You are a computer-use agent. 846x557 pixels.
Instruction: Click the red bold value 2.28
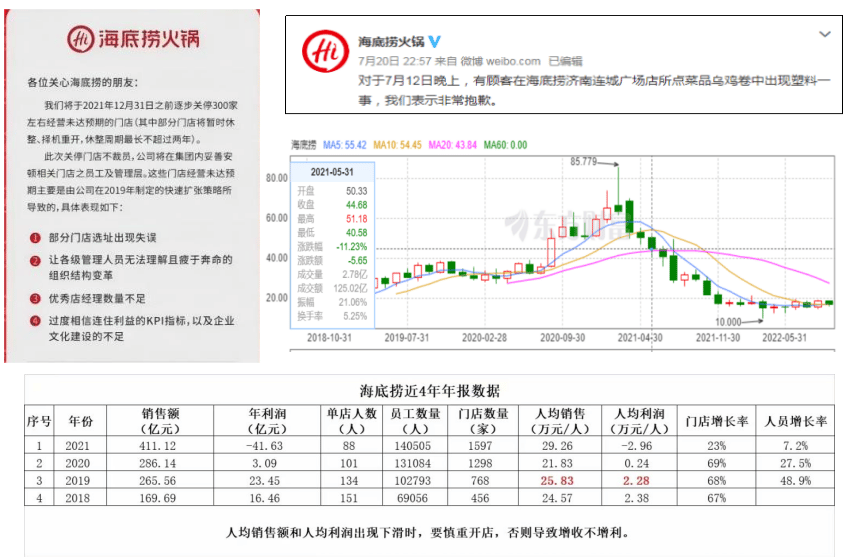click(x=637, y=481)
